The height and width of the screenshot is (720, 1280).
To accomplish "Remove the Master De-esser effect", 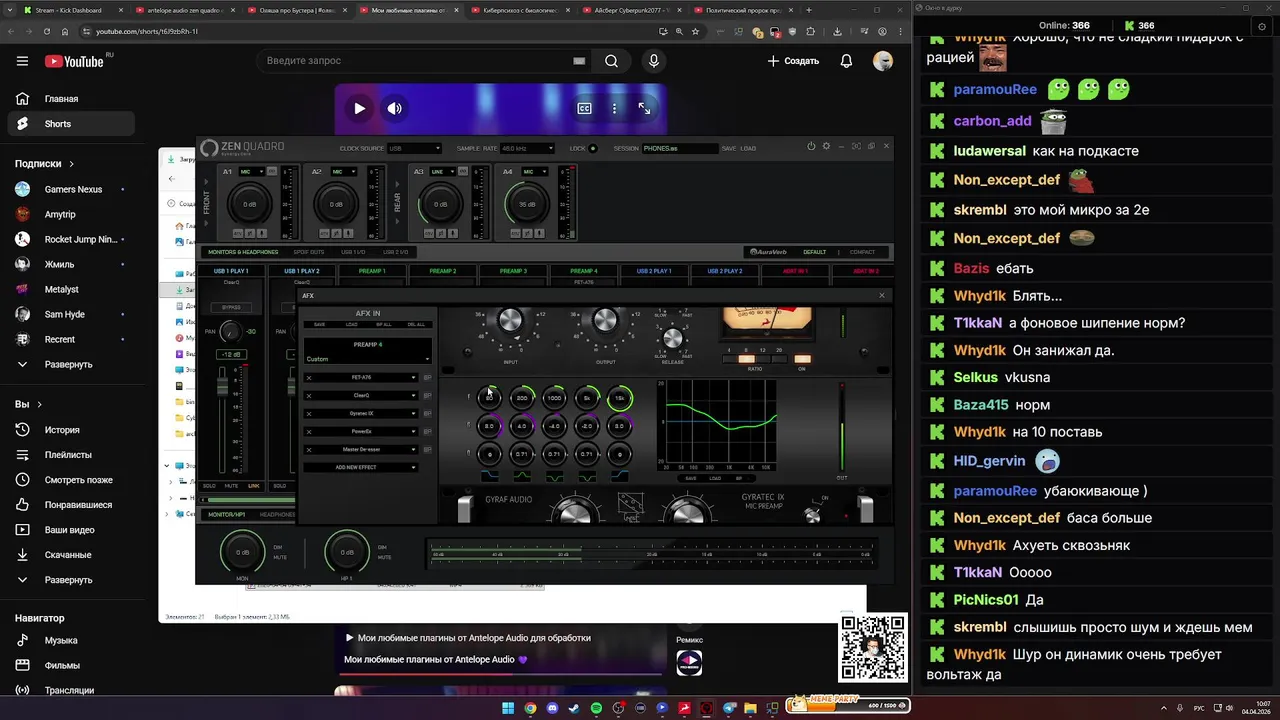I will click(309, 449).
